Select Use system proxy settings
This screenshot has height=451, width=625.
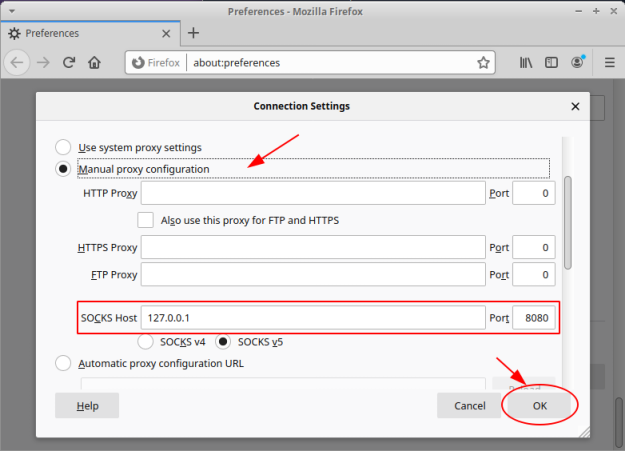63,147
